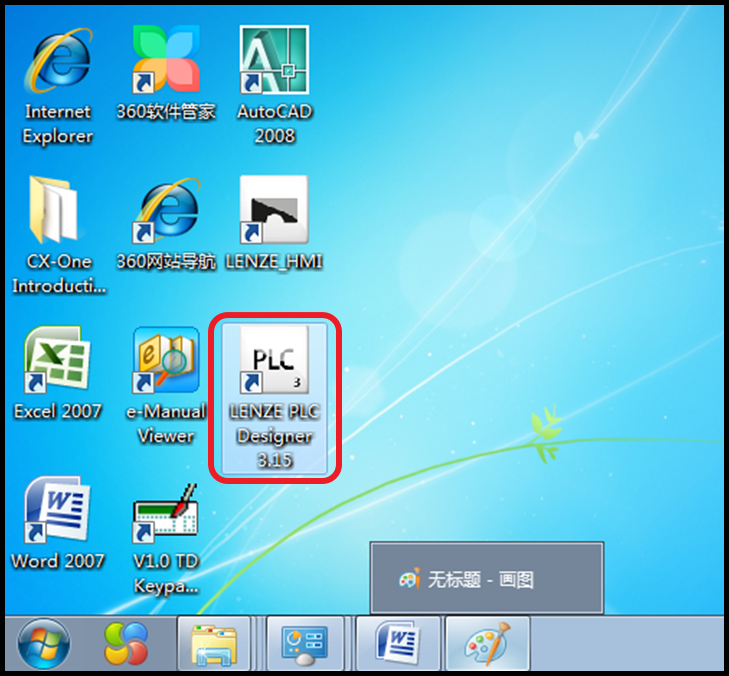Image resolution: width=729 pixels, height=676 pixels.
Task: Click the "LENZE_HMI" label text
Action: [x=274, y=261]
